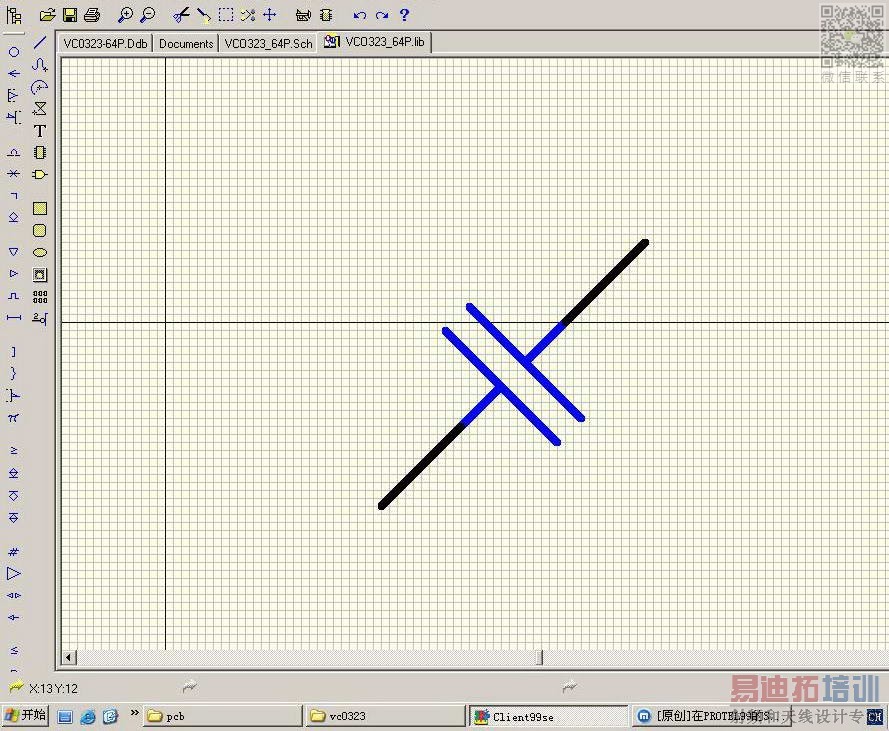Choose the delay H-bar symbol
The height and width of the screenshot is (731, 889).
coord(14,318)
